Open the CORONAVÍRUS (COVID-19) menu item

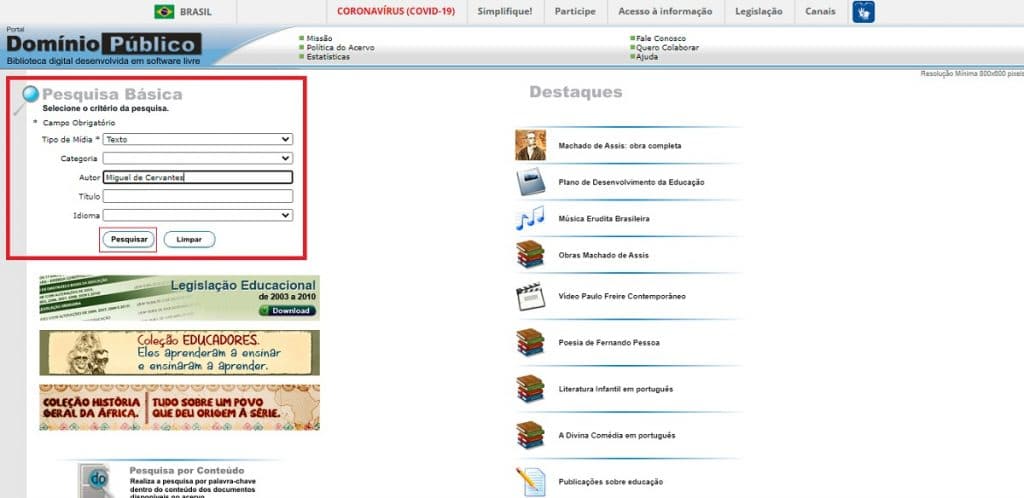[x=396, y=12]
